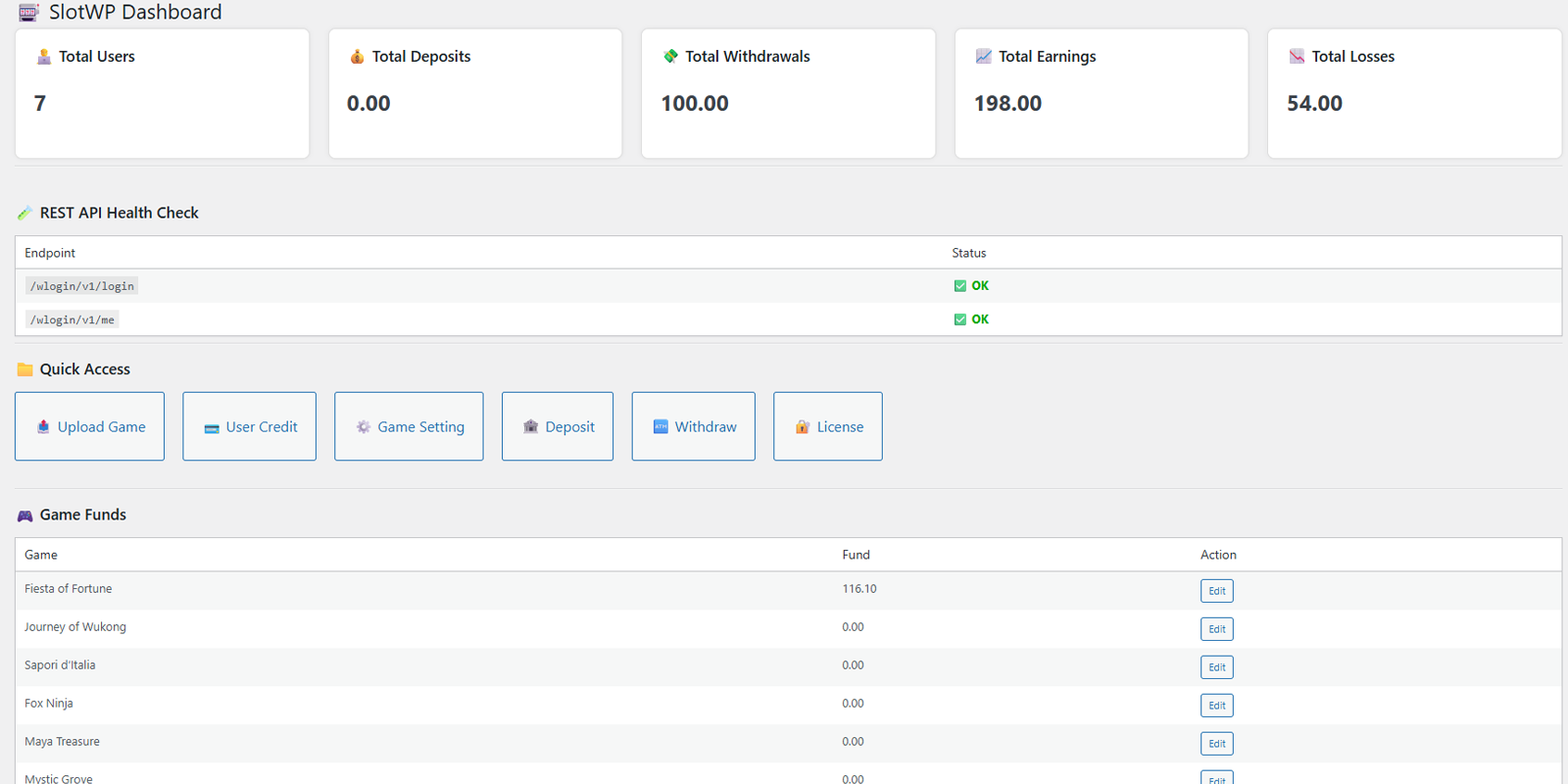1568x784 pixels.
Task: Open the User Credit page
Action: point(249,426)
